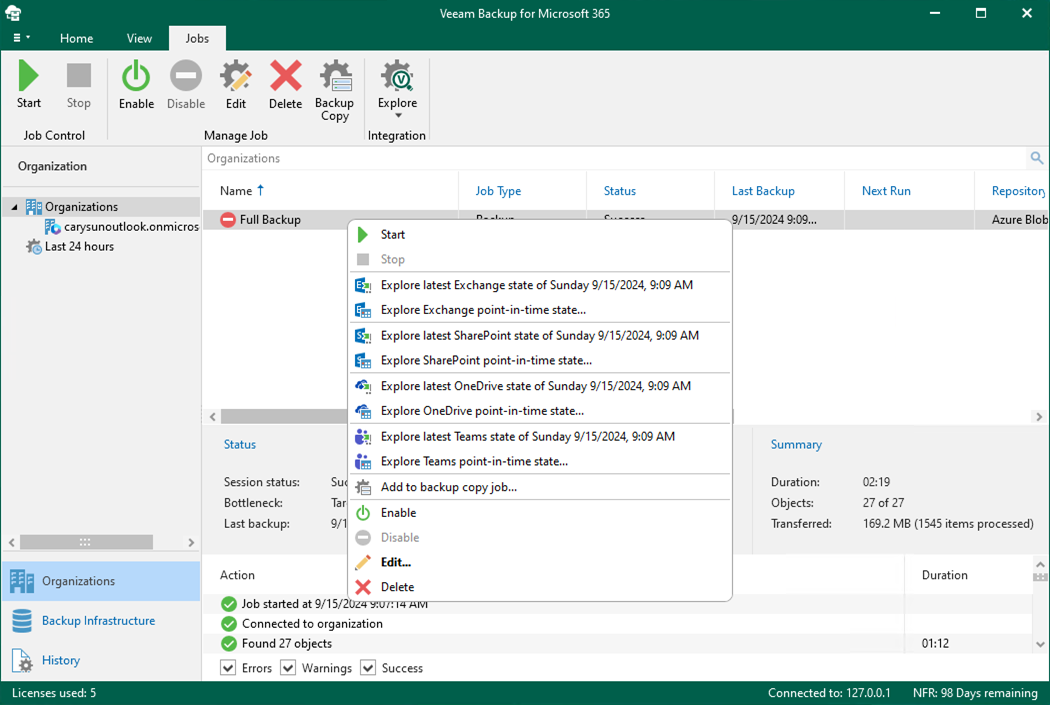Click the Start job ribbon button

[29, 84]
